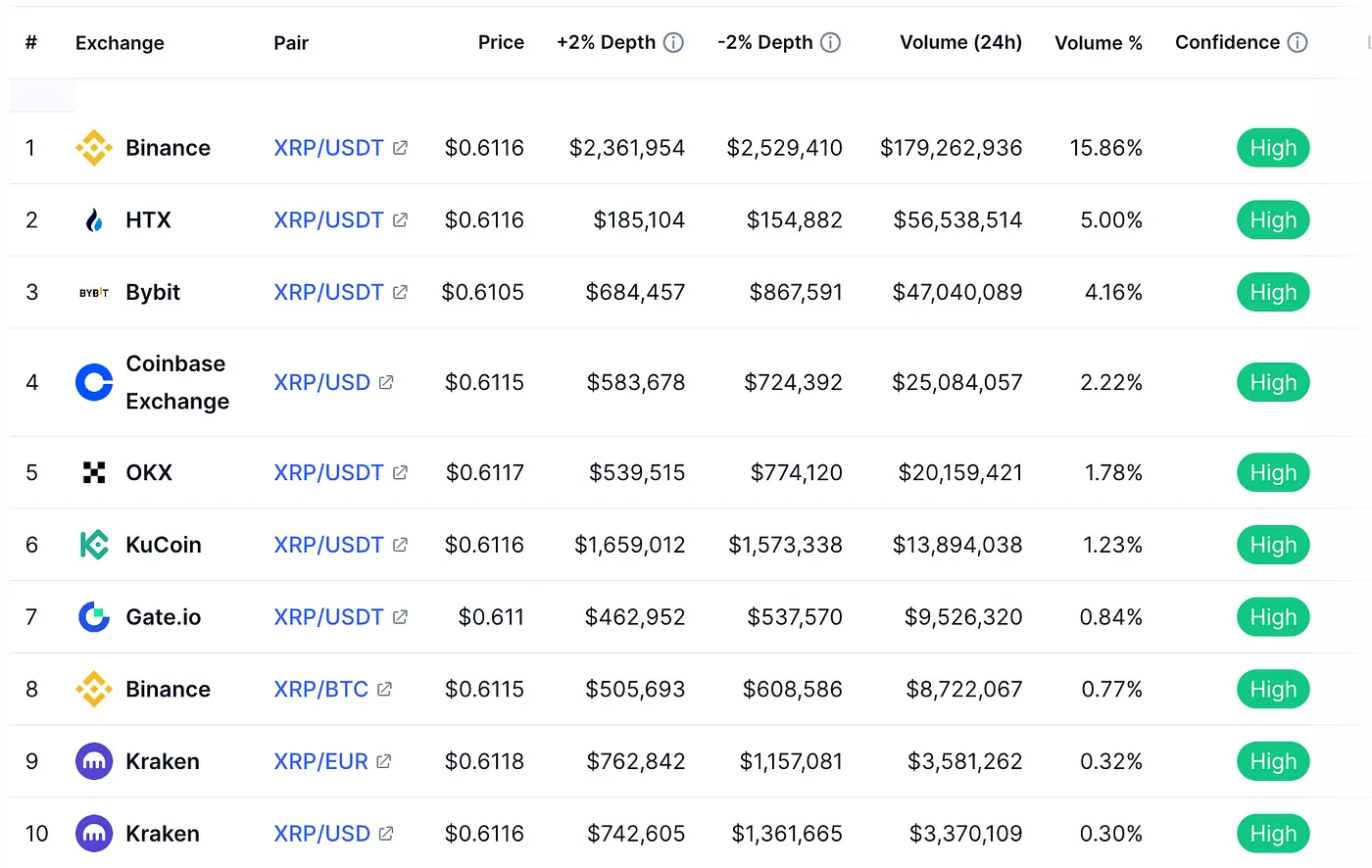This screenshot has height=868, width=1372.
Task: Open the Confidence column info tooltip
Action: click(x=1299, y=42)
